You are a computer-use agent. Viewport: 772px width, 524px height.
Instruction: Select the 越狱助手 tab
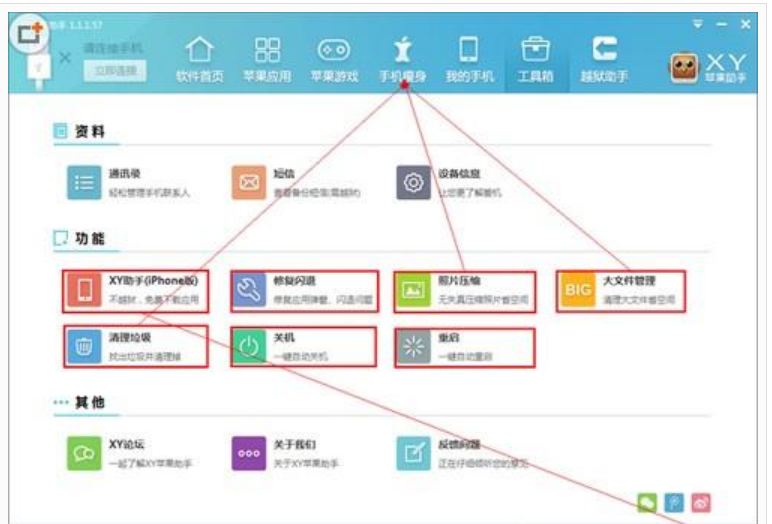[604, 58]
